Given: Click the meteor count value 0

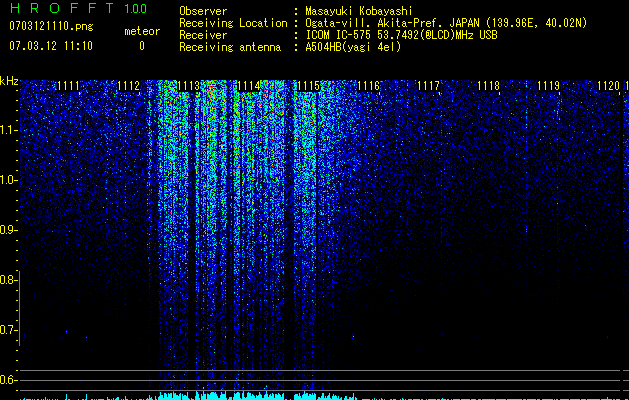Looking at the screenshot, I should pyautogui.click(x=142, y=46).
